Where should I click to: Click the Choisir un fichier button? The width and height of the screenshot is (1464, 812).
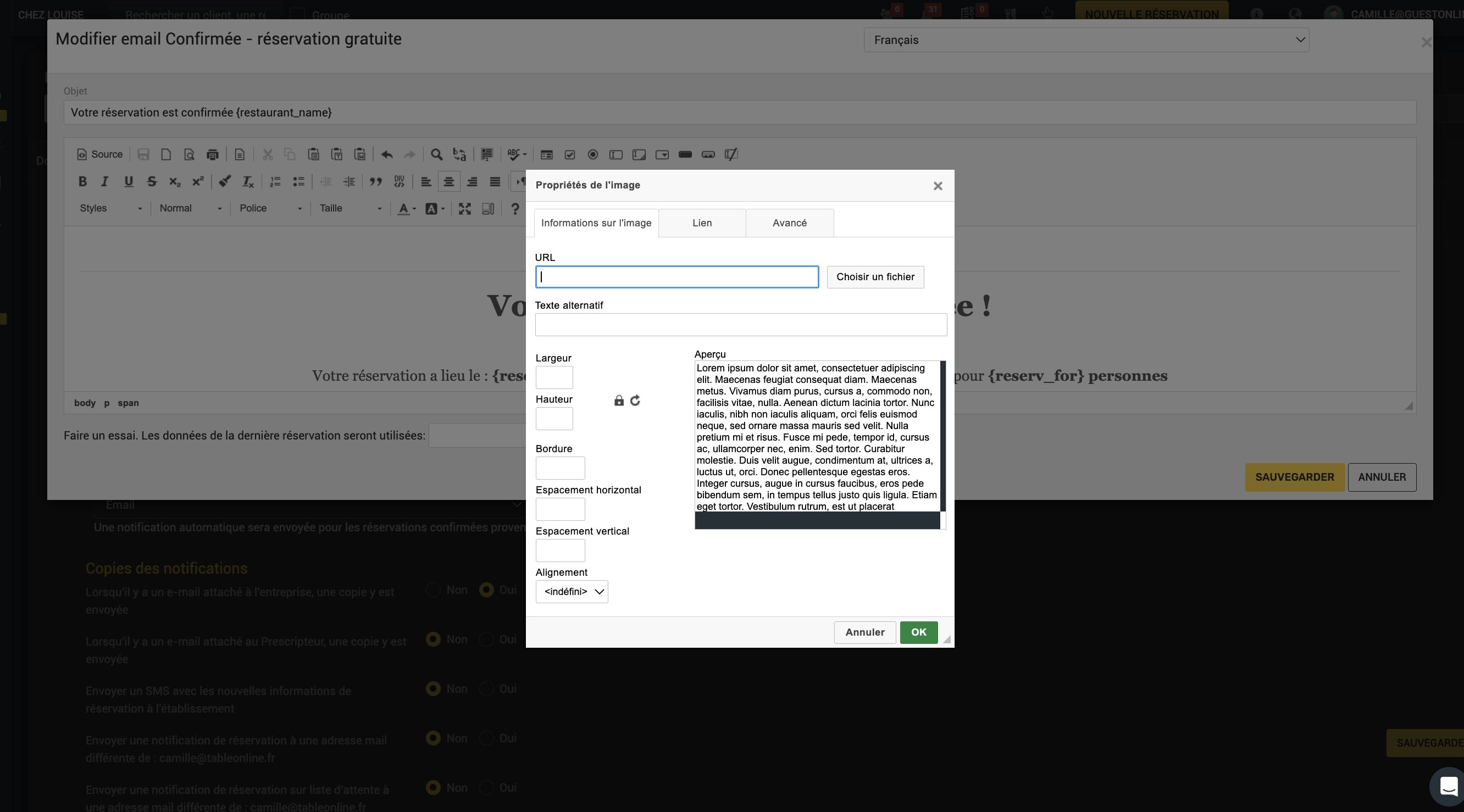(x=875, y=277)
